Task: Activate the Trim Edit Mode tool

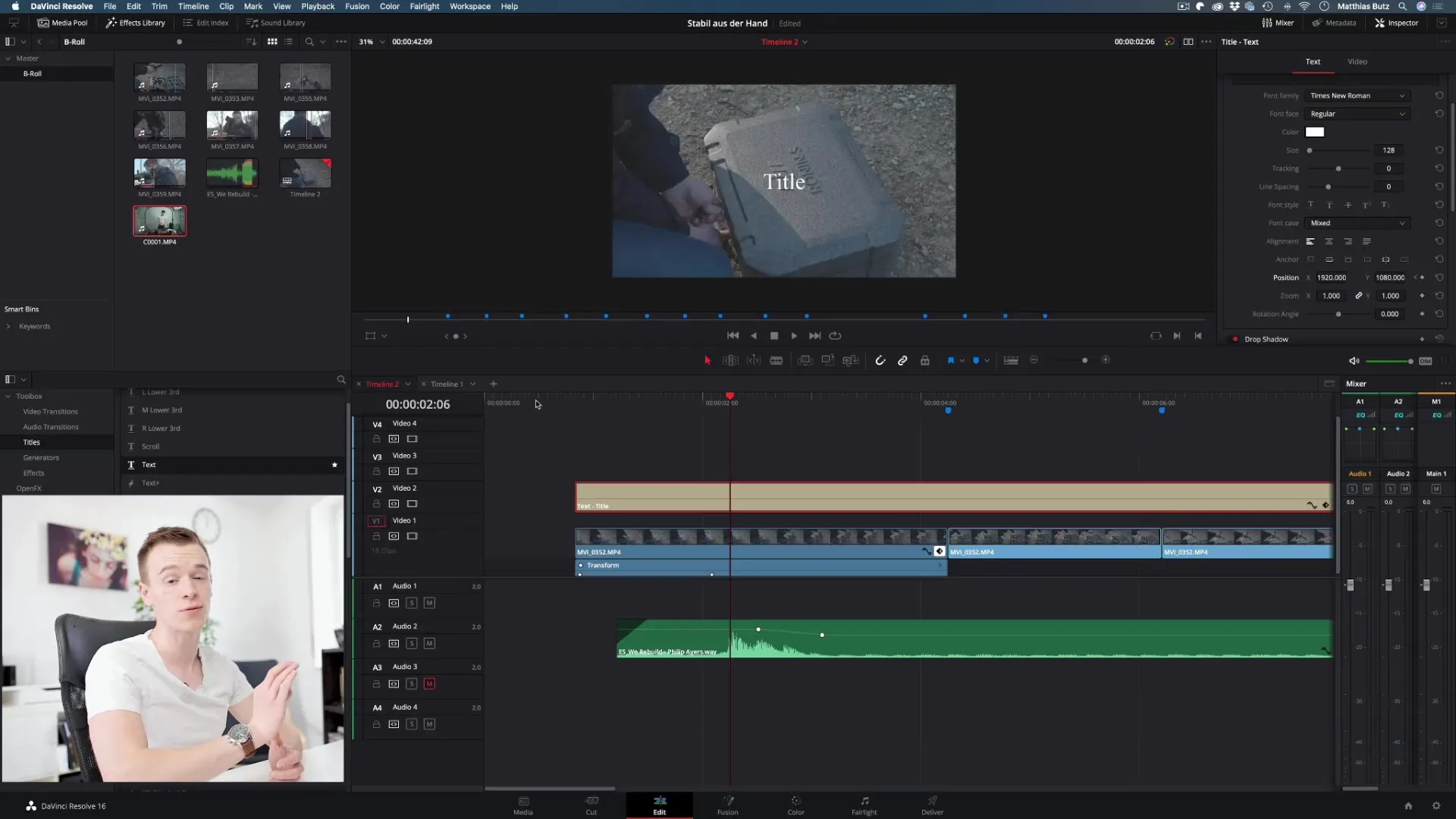Action: pos(730,361)
